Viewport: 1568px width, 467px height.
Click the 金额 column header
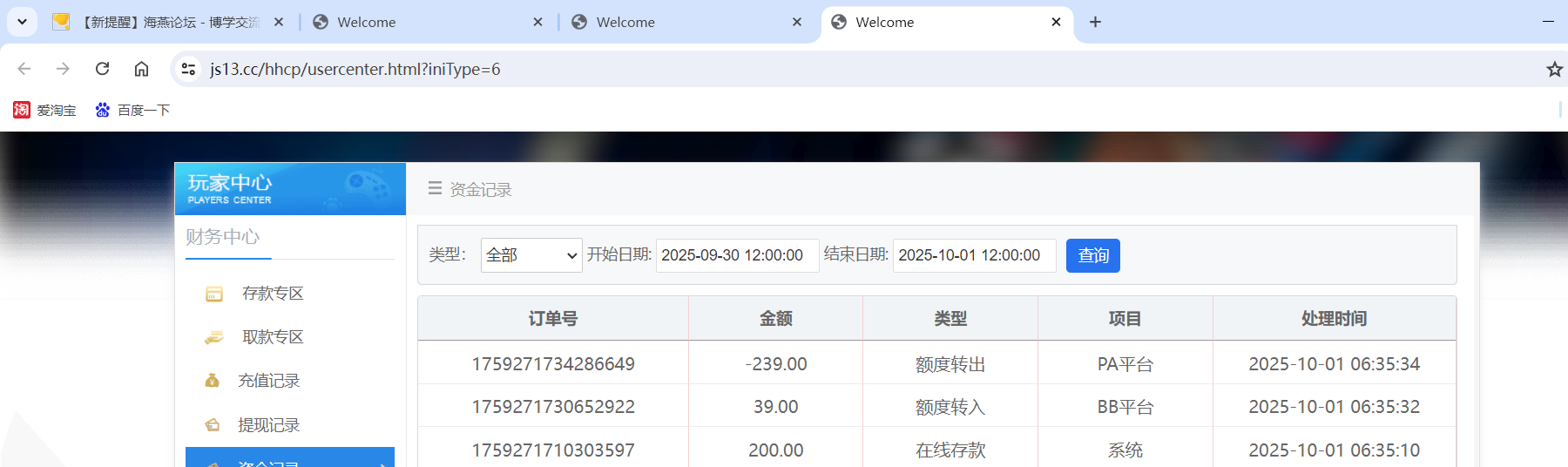click(776, 319)
